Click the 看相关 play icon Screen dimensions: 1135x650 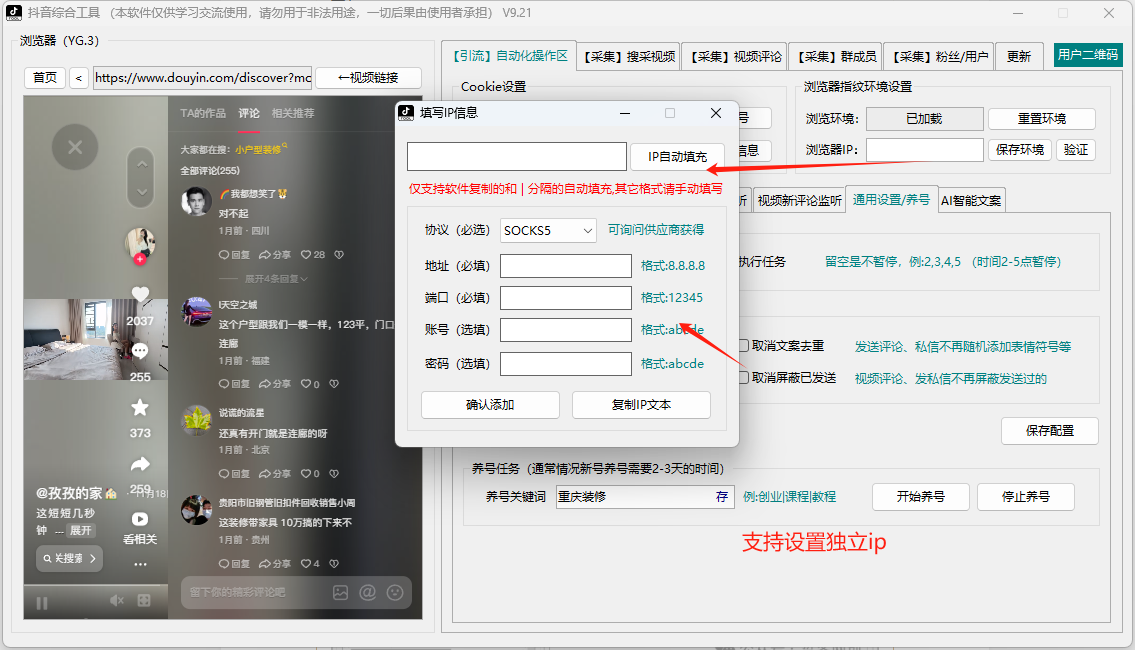coord(138,518)
